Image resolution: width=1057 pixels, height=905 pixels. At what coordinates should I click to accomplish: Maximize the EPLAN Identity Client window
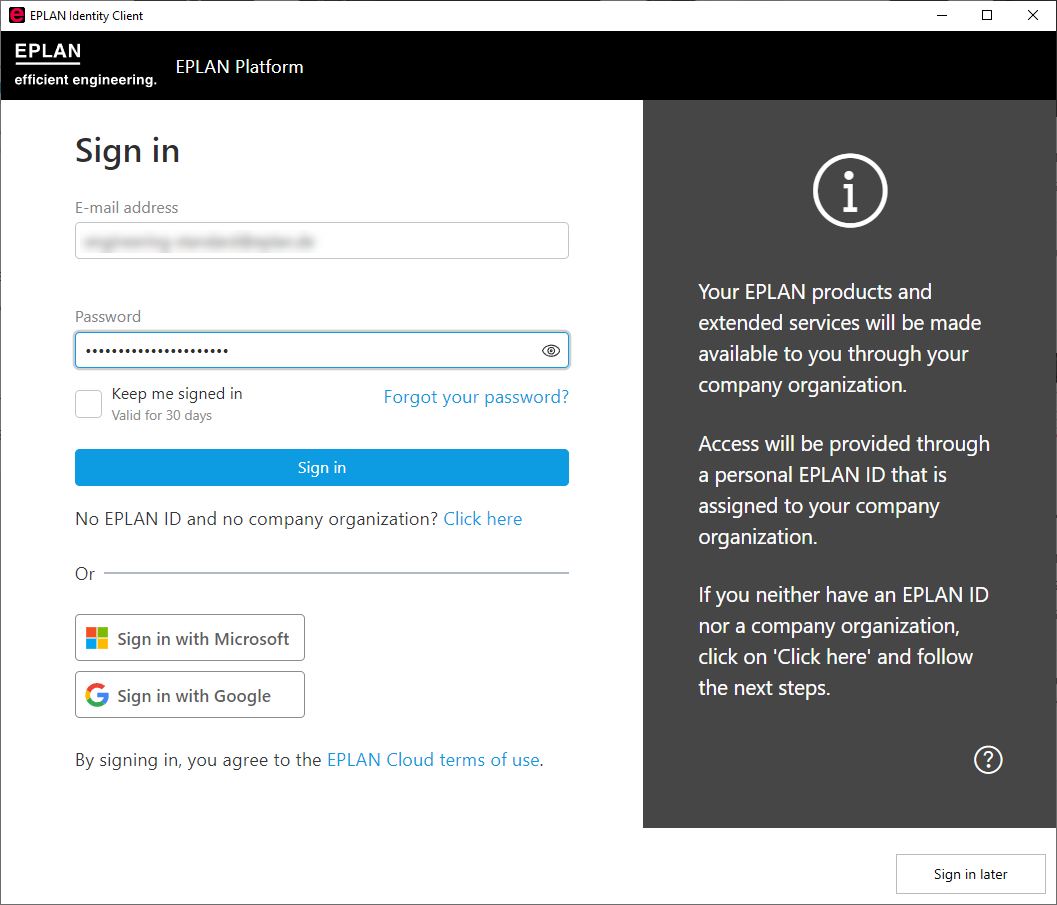pyautogui.click(x=987, y=15)
